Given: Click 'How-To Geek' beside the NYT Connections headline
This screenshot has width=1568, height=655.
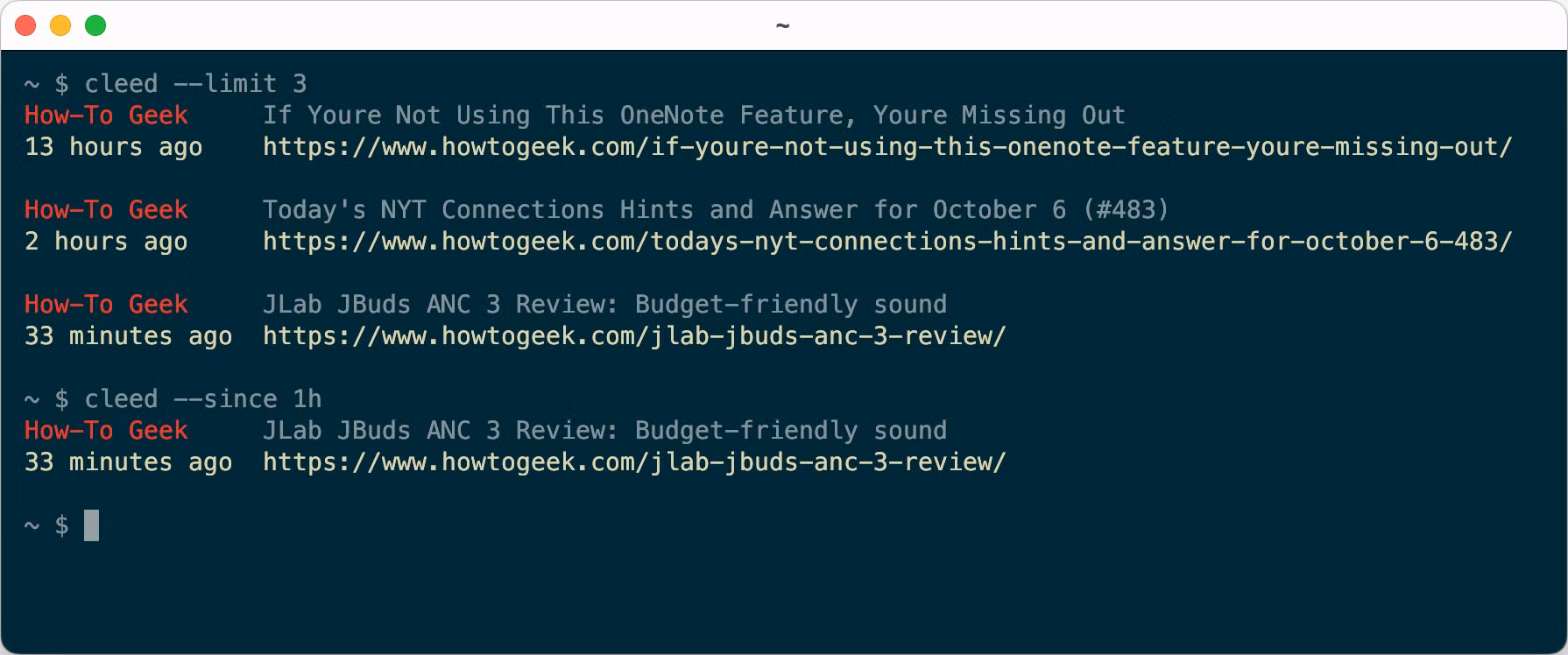Looking at the screenshot, I should 106,210.
